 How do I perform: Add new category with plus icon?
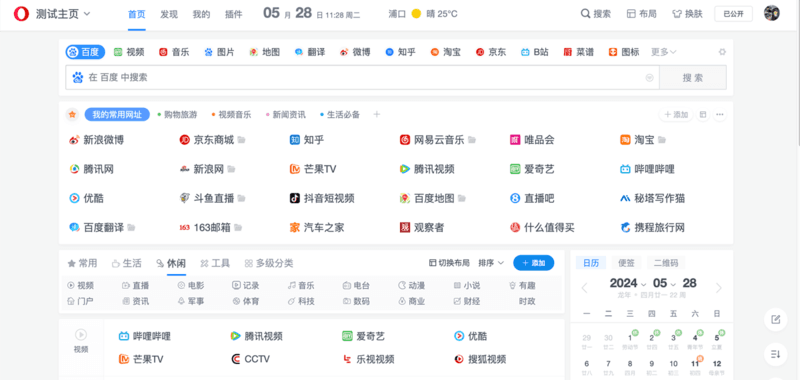tap(377, 115)
